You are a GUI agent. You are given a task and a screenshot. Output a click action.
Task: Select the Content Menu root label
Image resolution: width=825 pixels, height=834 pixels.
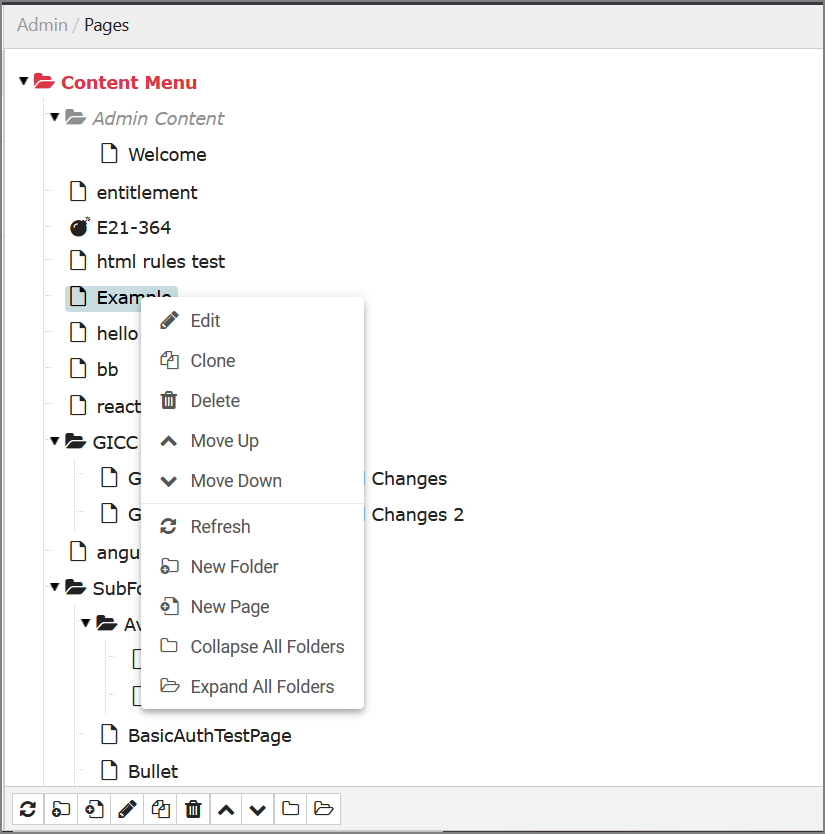[x=129, y=82]
